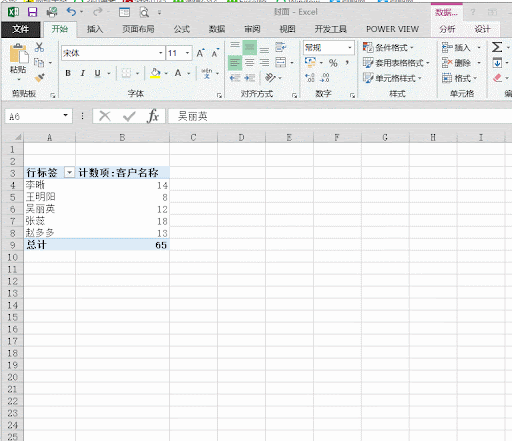
Task: Click the Increase Font Size icon
Action: click(200, 53)
